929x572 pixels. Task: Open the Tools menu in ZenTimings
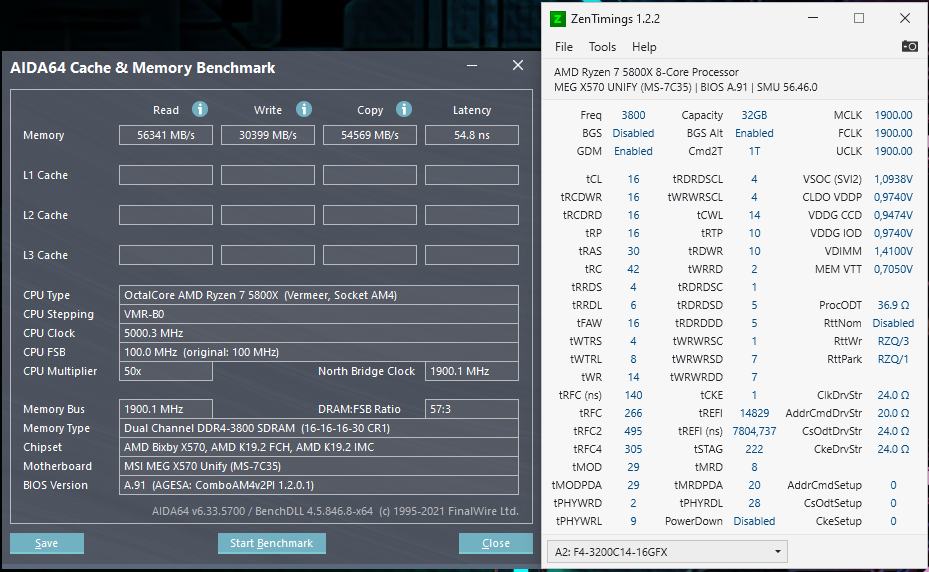(x=602, y=47)
